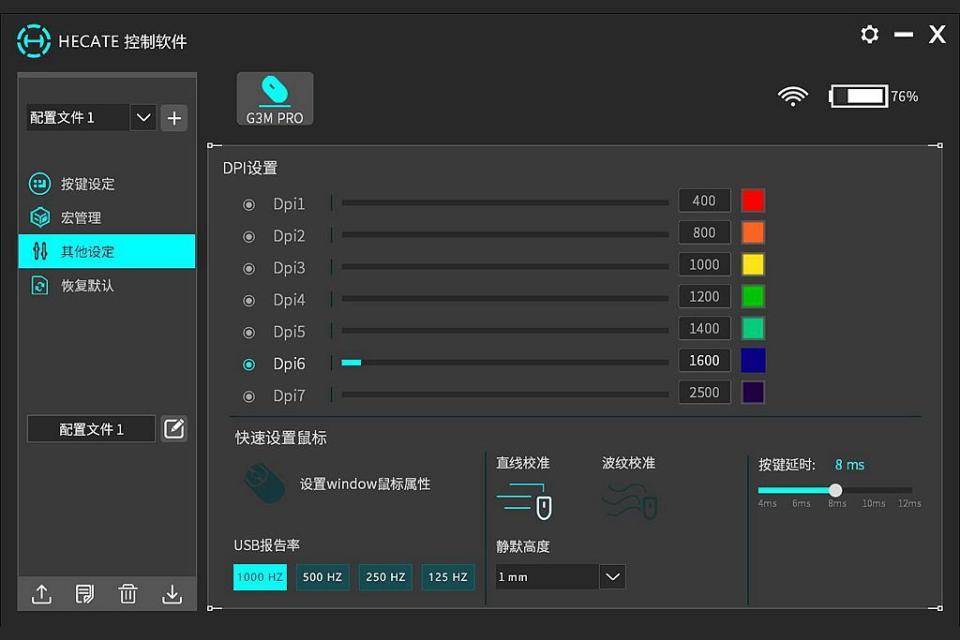Select the 其他设定 menu item

click(x=107, y=251)
